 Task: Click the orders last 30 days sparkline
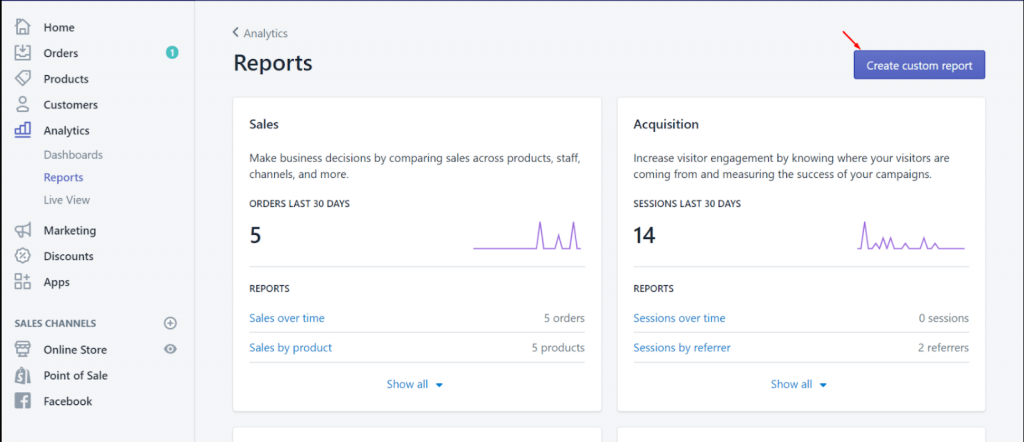(526, 236)
